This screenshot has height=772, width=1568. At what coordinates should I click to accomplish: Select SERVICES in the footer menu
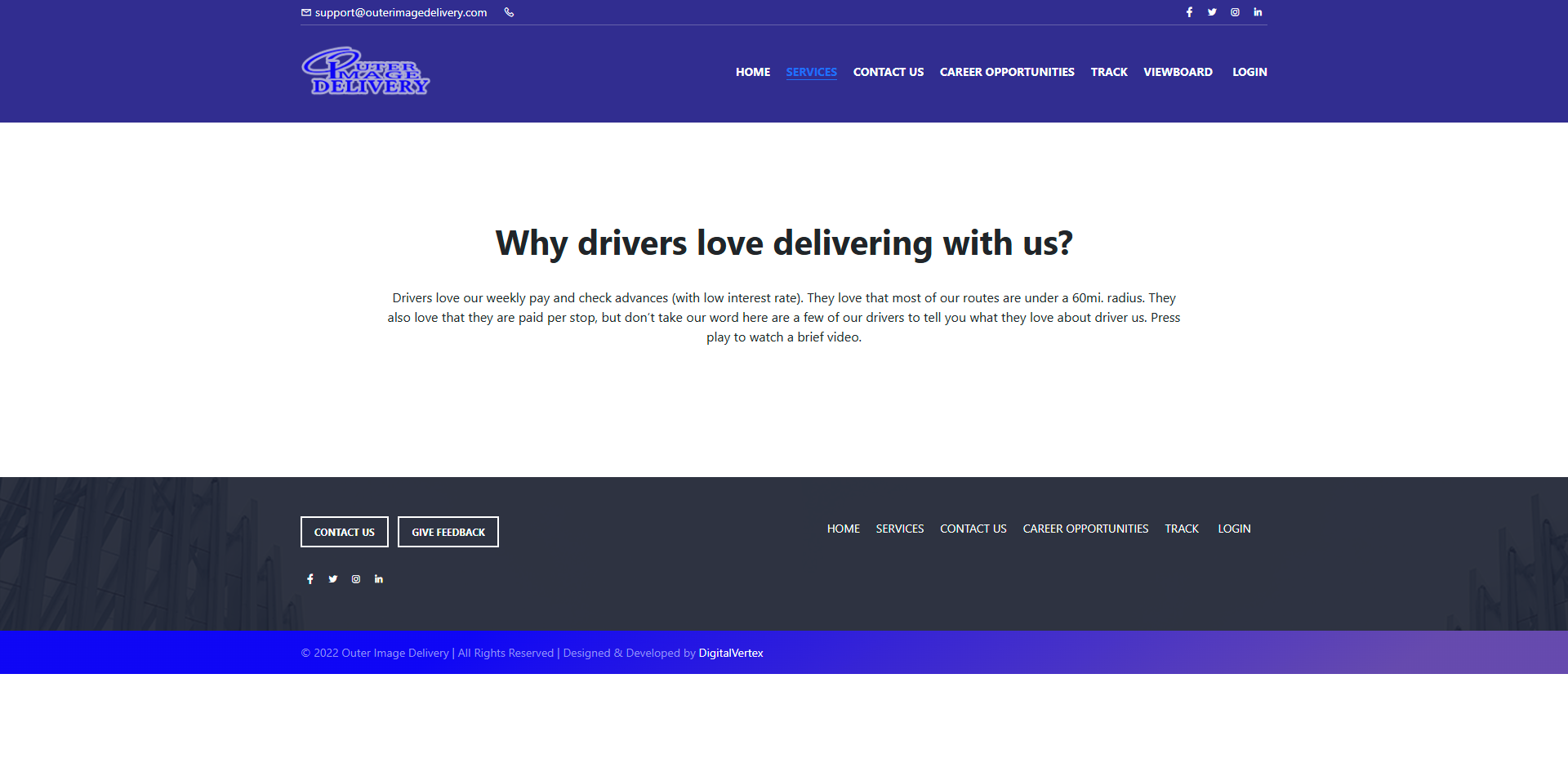point(899,529)
